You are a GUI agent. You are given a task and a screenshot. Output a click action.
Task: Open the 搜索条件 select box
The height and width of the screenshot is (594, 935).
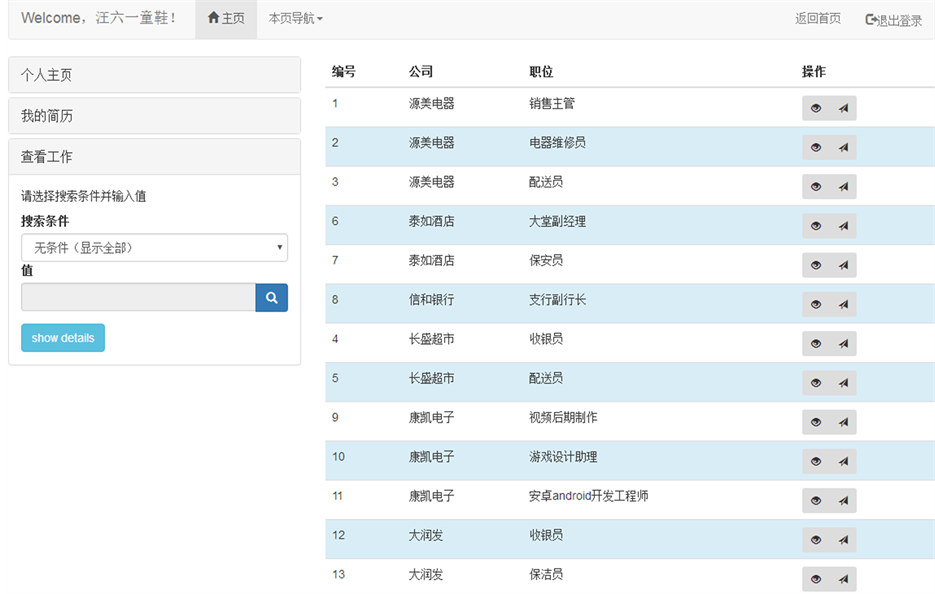click(154, 247)
